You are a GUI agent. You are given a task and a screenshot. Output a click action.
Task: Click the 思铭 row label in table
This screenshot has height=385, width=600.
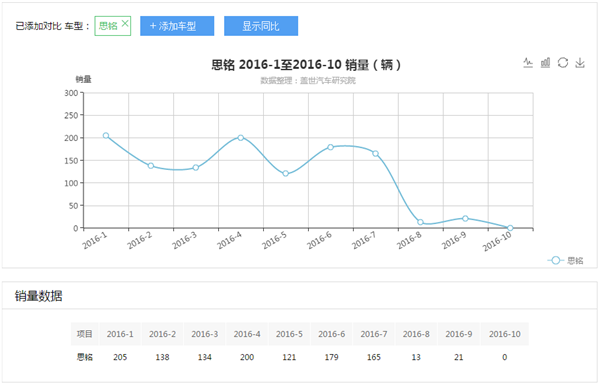tap(85, 357)
